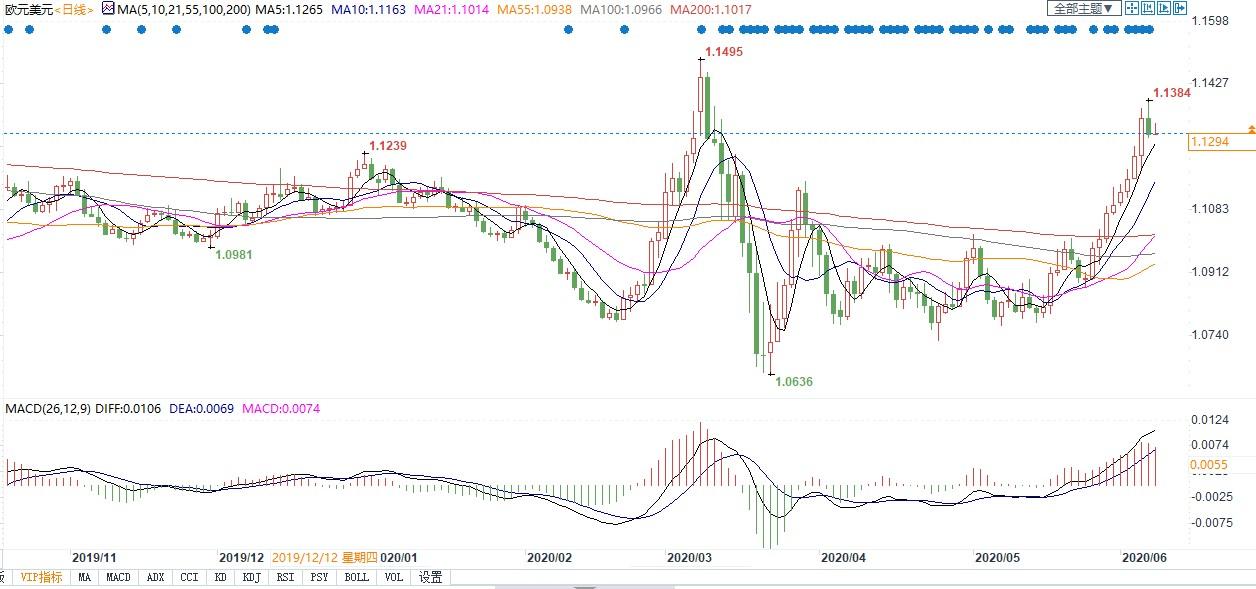Click the chart range zoom icon
The height and width of the screenshot is (589, 1256).
pyautogui.click(x=1147, y=8)
